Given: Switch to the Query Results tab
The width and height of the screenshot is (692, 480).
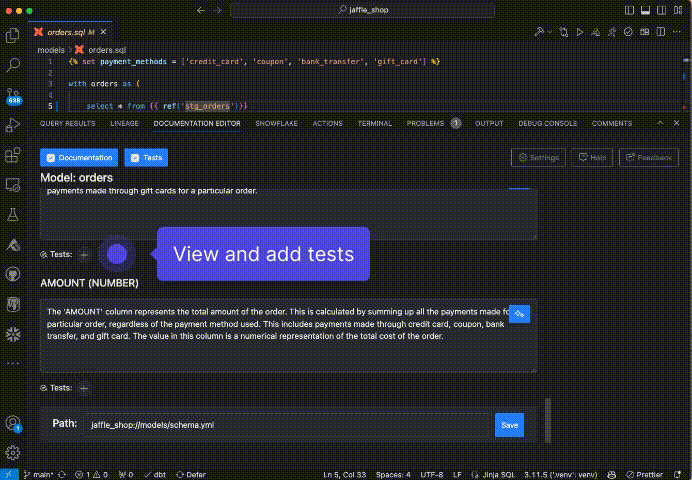Looking at the screenshot, I should pos(67,124).
